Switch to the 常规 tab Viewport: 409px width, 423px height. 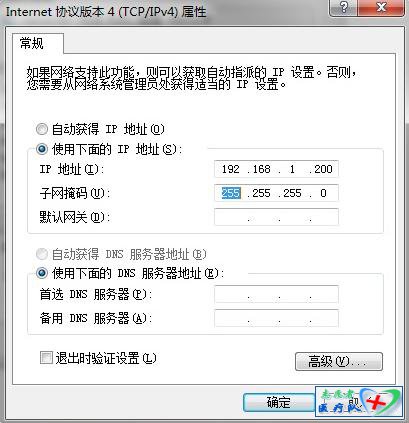click(32, 43)
